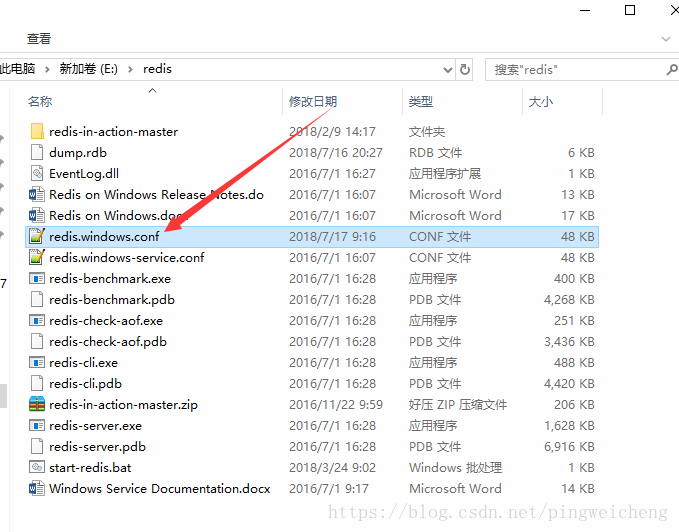Open the 查看 ribbon tab
This screenshot has width=679, height=532.
[39, 38]
